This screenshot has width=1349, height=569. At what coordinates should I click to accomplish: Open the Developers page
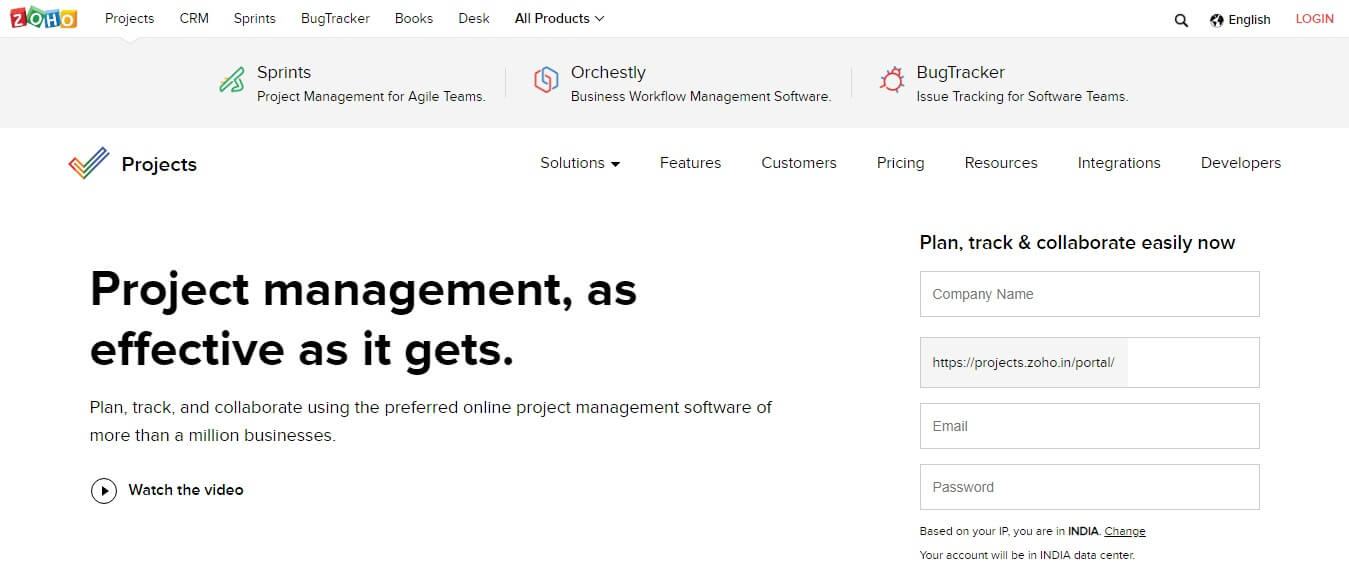(1241, 163)
